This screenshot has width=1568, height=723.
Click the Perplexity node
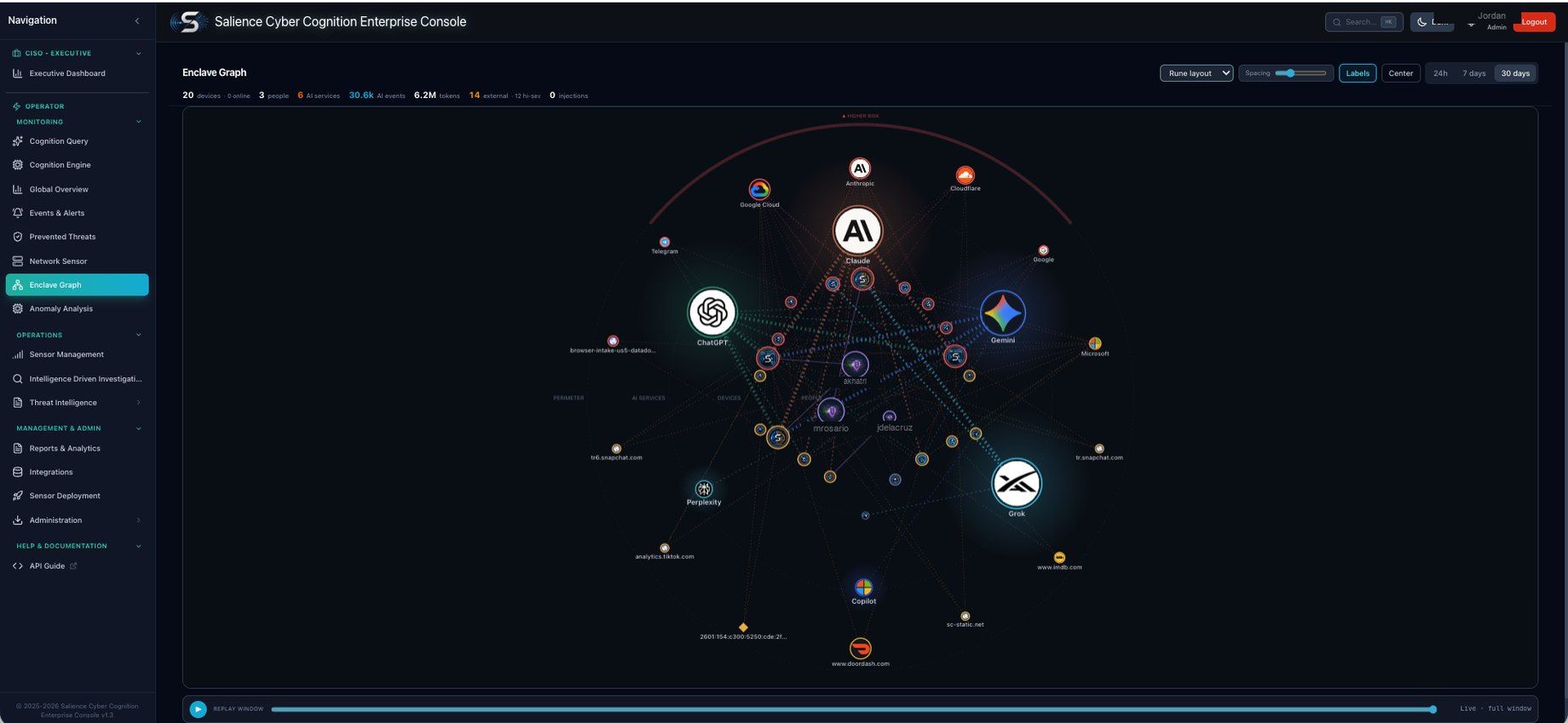(x=704, y=489)
